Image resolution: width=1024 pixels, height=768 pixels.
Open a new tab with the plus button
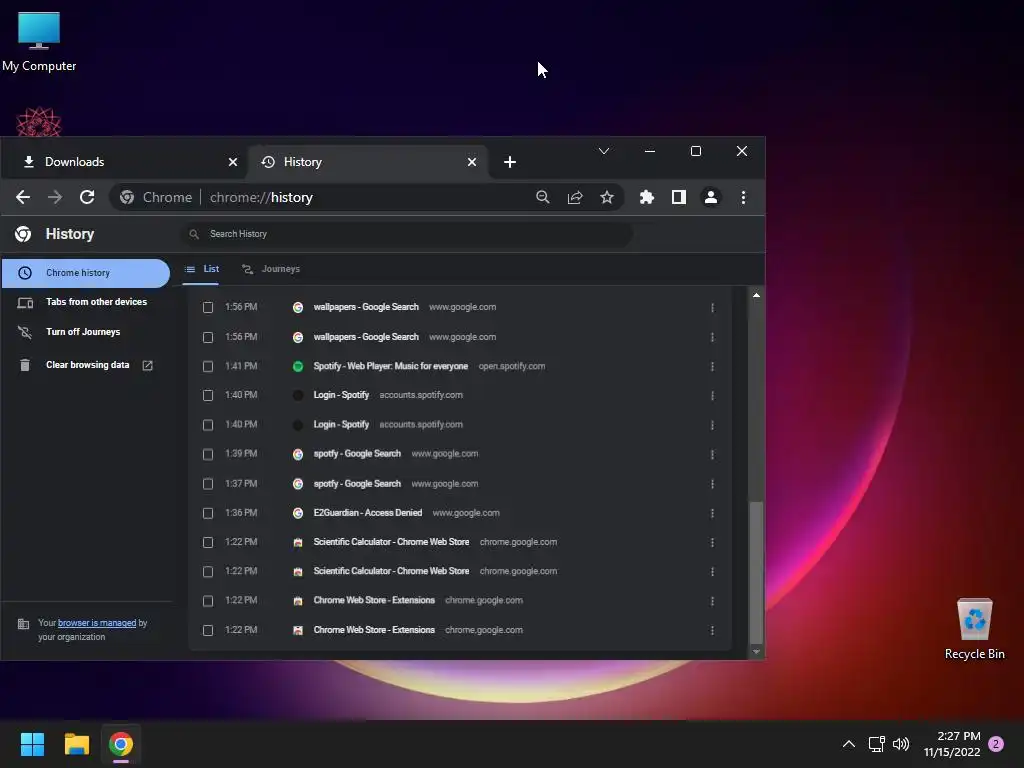[510, 162]
